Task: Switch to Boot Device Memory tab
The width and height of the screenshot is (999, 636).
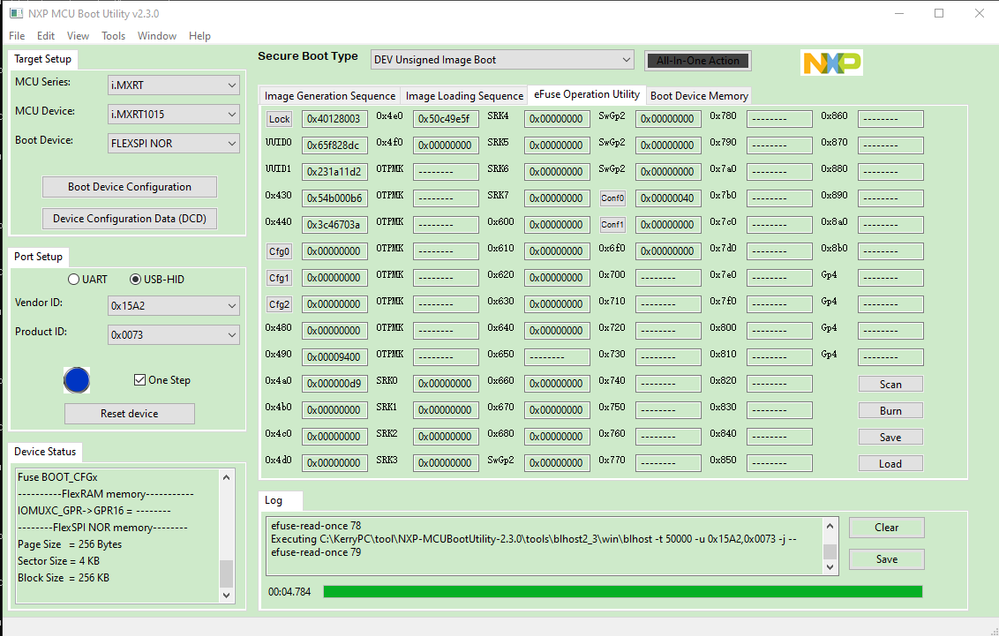Action: coord(699,96)
